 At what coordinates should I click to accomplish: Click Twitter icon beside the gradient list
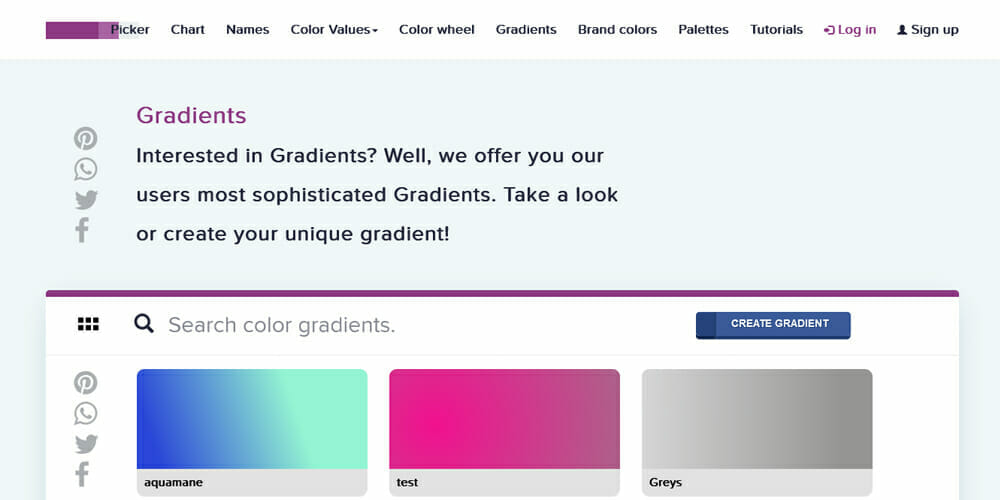click(x=86, y=444)
